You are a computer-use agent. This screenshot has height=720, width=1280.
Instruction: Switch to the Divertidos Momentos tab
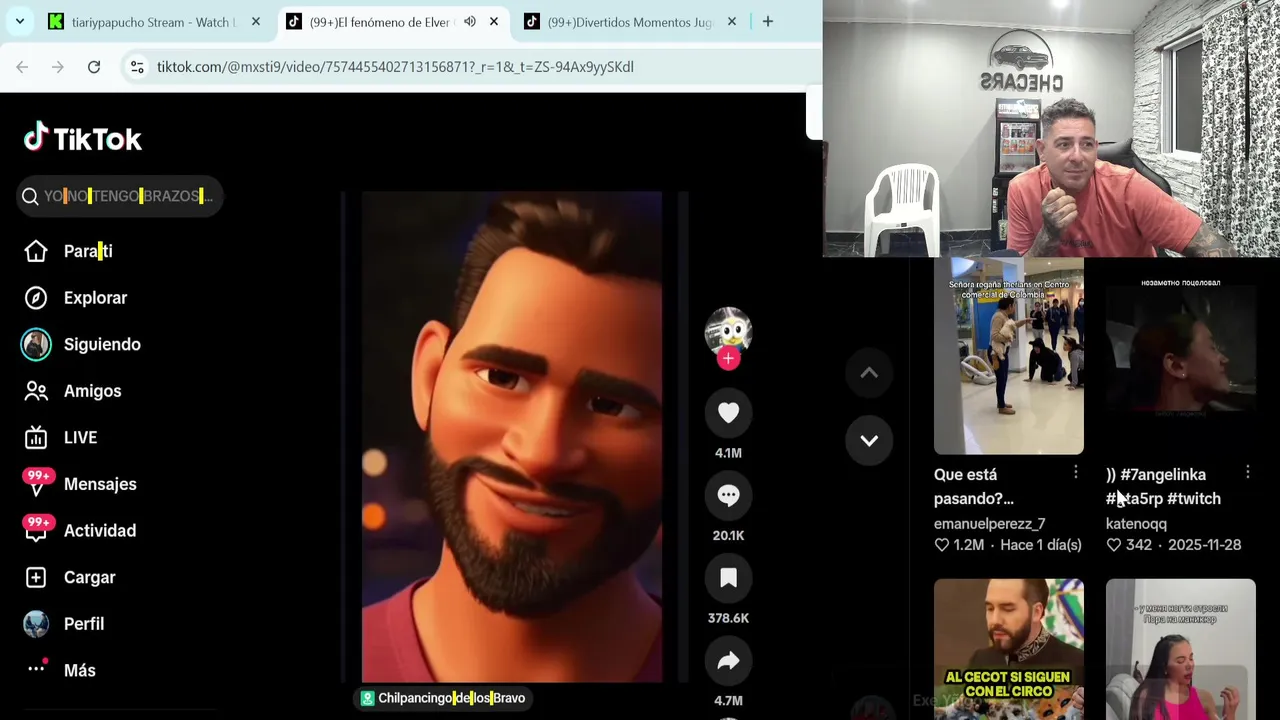(630, 22)
